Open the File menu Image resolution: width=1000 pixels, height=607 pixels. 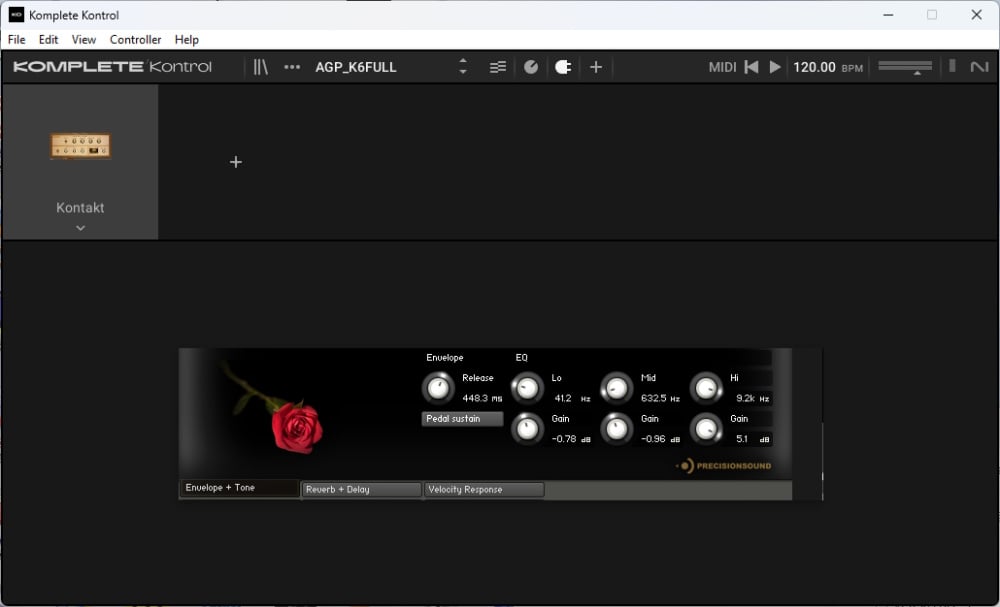click(x=17, y=40)
